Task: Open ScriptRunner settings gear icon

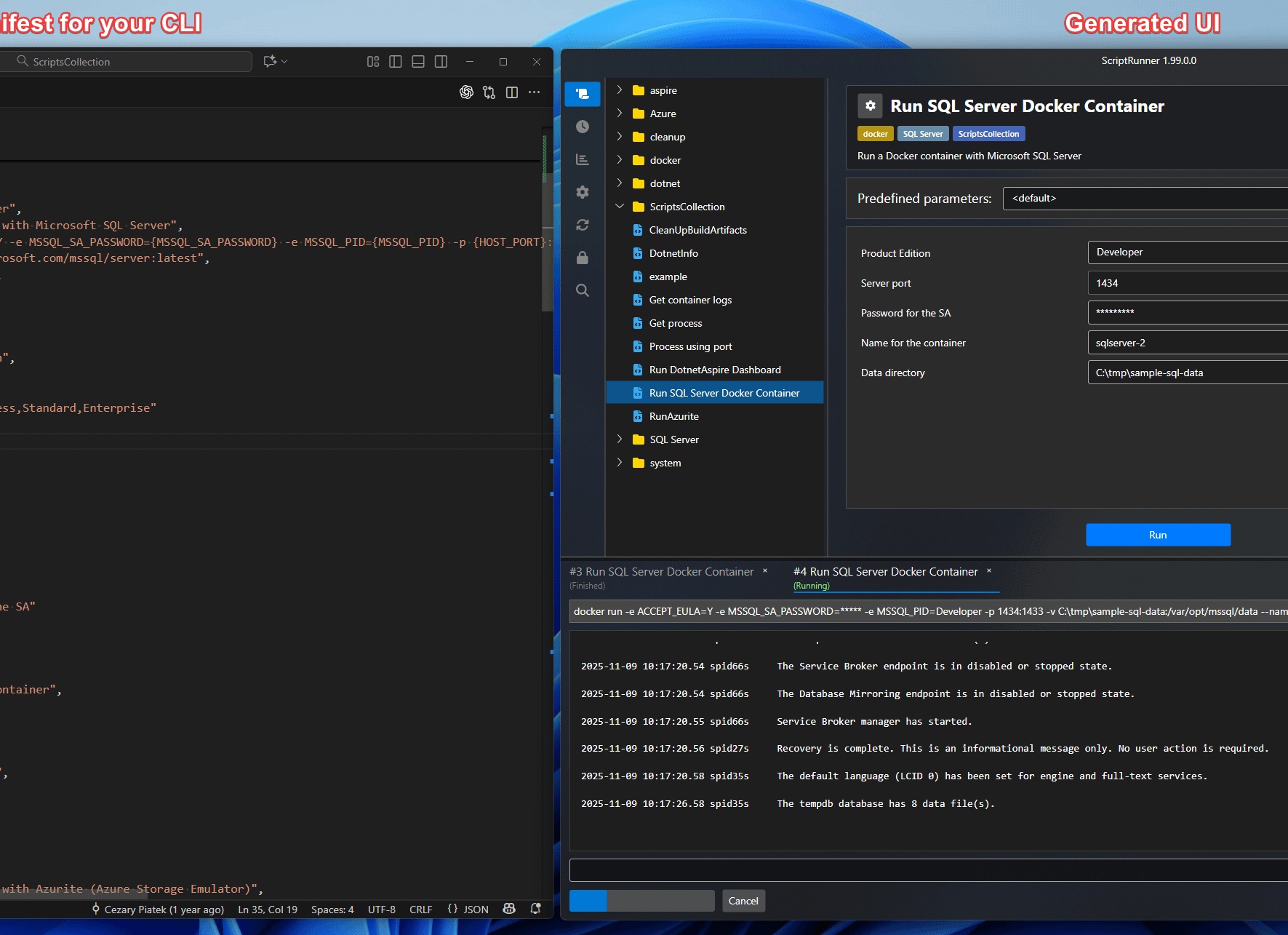Action: [583, 192]
